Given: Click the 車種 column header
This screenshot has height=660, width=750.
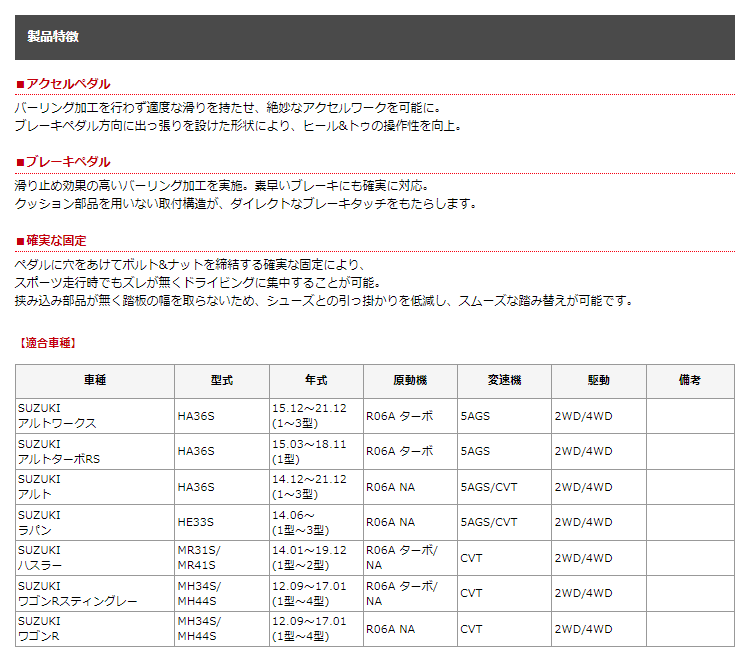Looking at the screenshot, I should pyautogui.click(x=95, y=380).
